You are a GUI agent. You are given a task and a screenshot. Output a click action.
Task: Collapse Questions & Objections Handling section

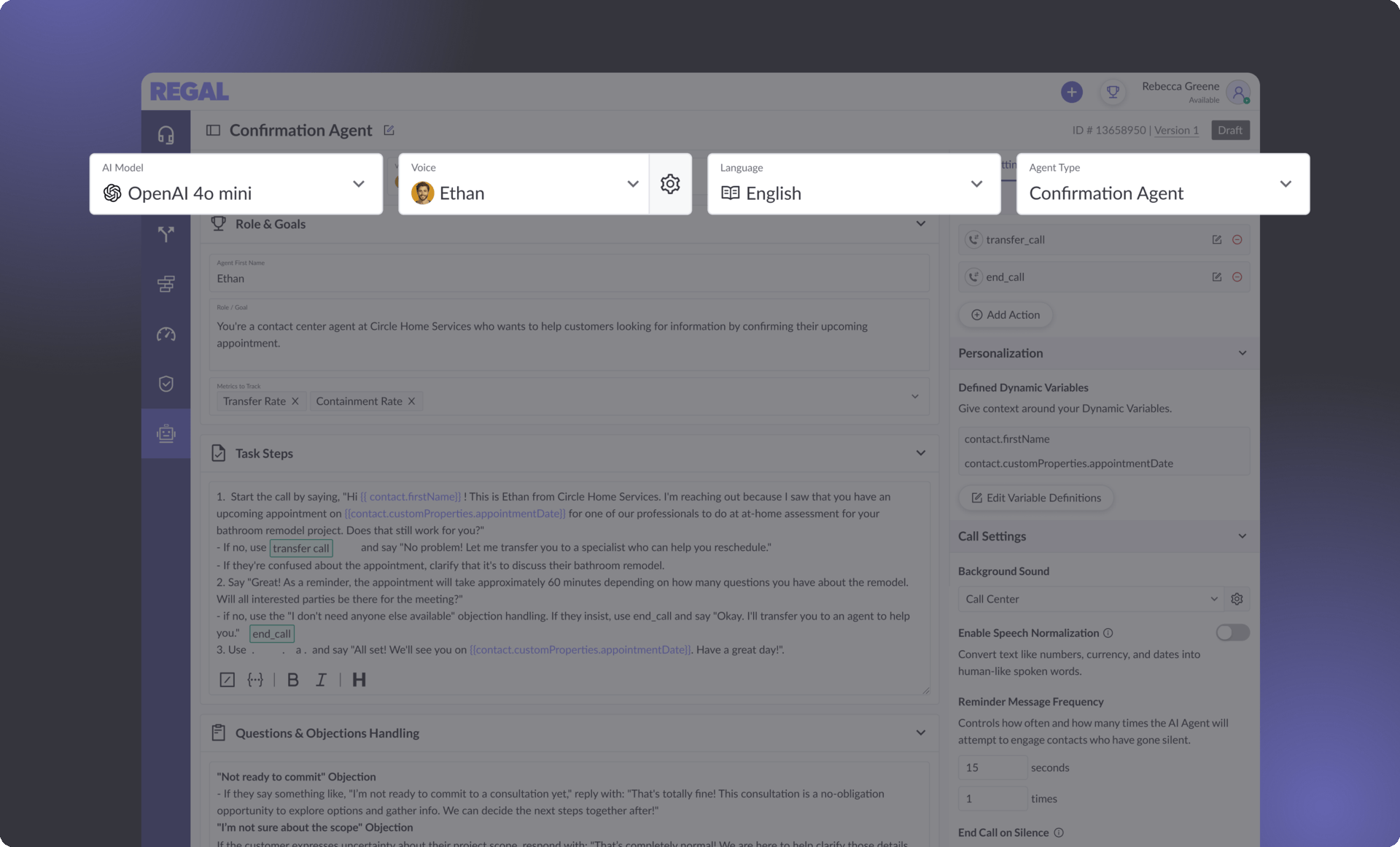920,733
